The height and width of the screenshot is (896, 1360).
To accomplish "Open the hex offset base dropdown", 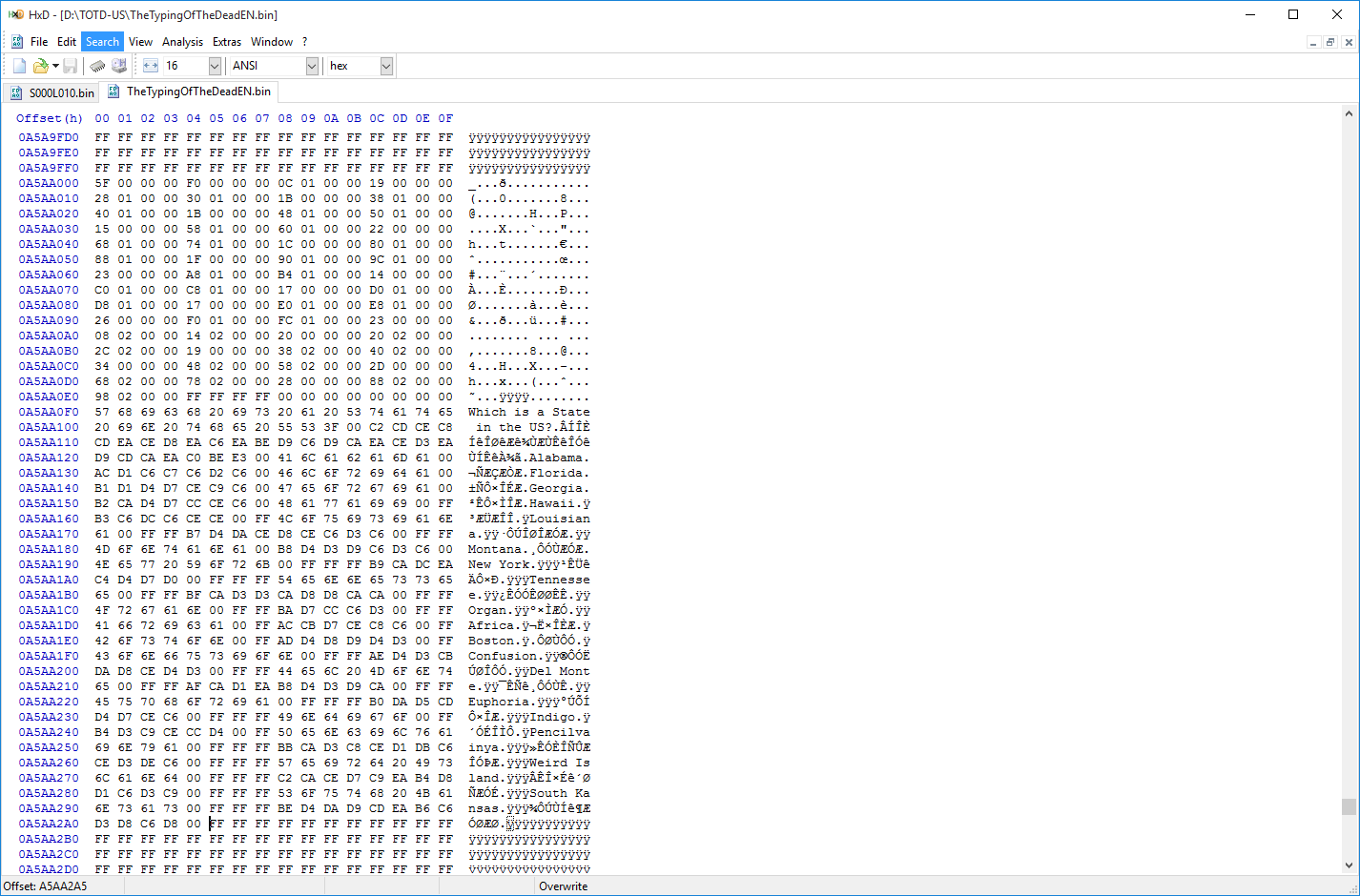I will point(386,66).
